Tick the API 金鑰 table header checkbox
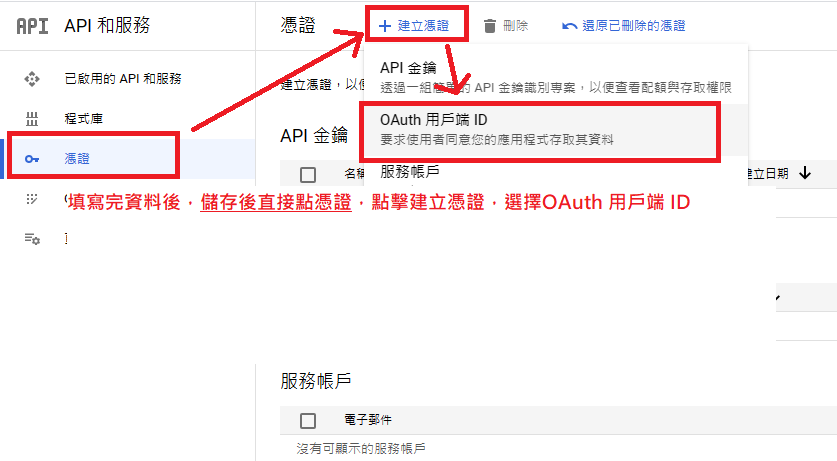Viewport: 837px width, 461px height. pos(308,174)
